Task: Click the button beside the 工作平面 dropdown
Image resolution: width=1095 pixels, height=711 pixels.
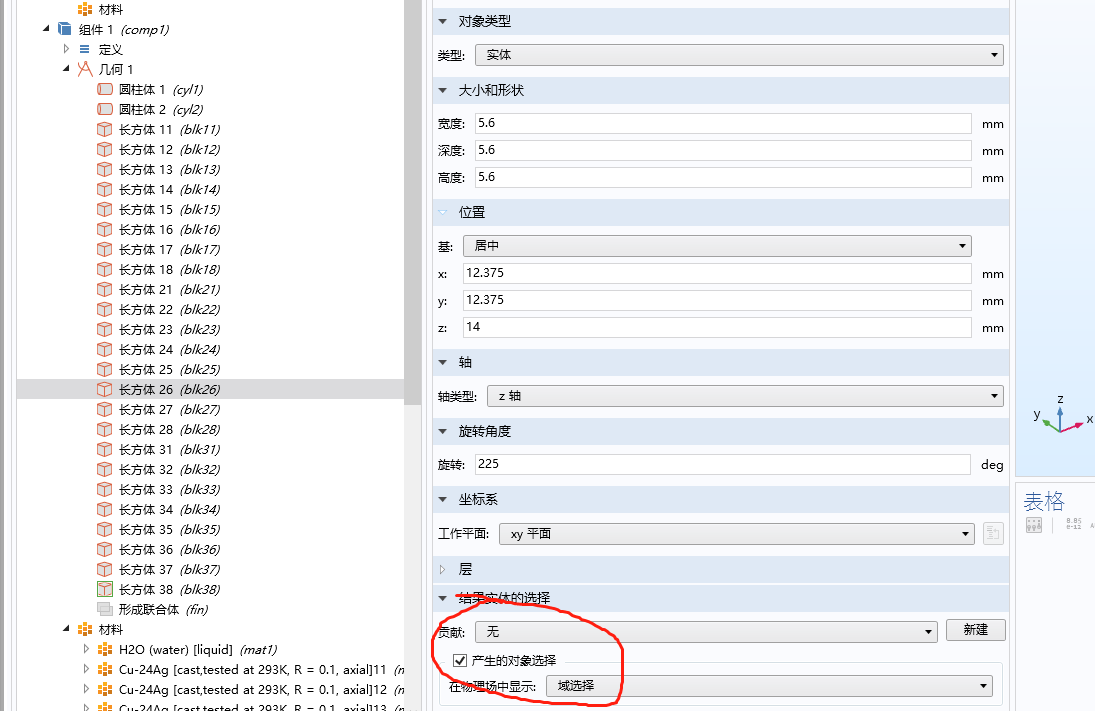Action: [992, 533]
